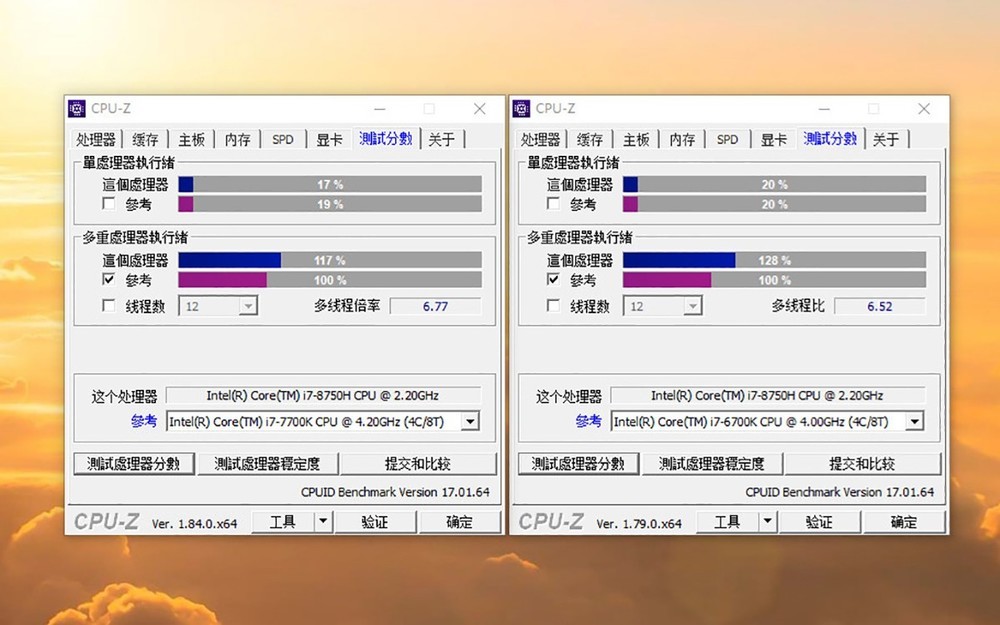Minimize the right CPU-Z window
The image size is (1000, 625).
point(824,109)
